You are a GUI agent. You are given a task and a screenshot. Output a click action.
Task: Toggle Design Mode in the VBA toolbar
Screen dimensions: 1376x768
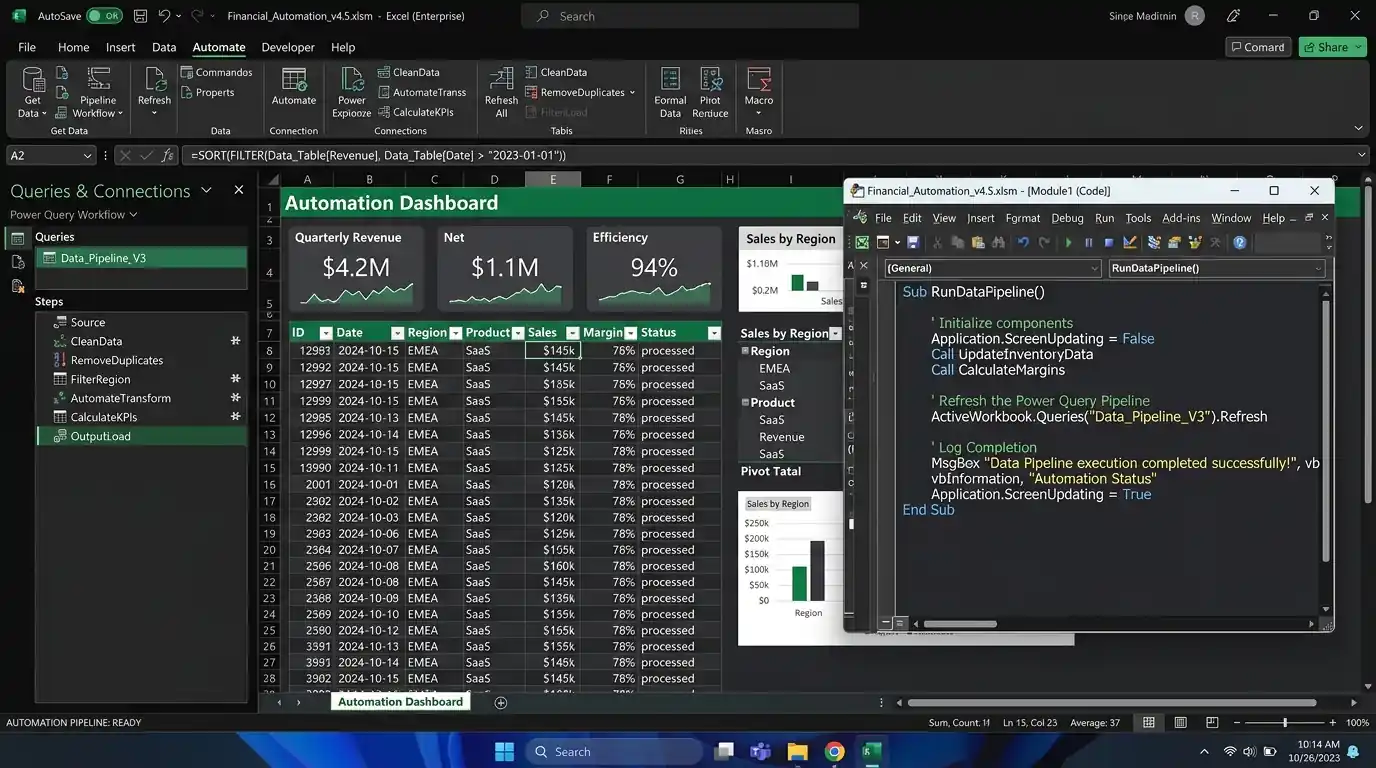coord(1130,242)
